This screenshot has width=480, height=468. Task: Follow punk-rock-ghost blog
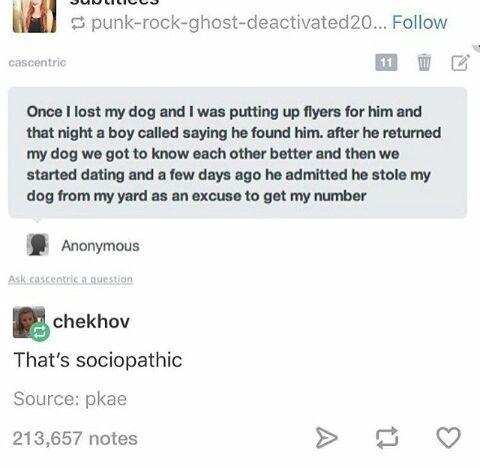[x=419, y=22]
